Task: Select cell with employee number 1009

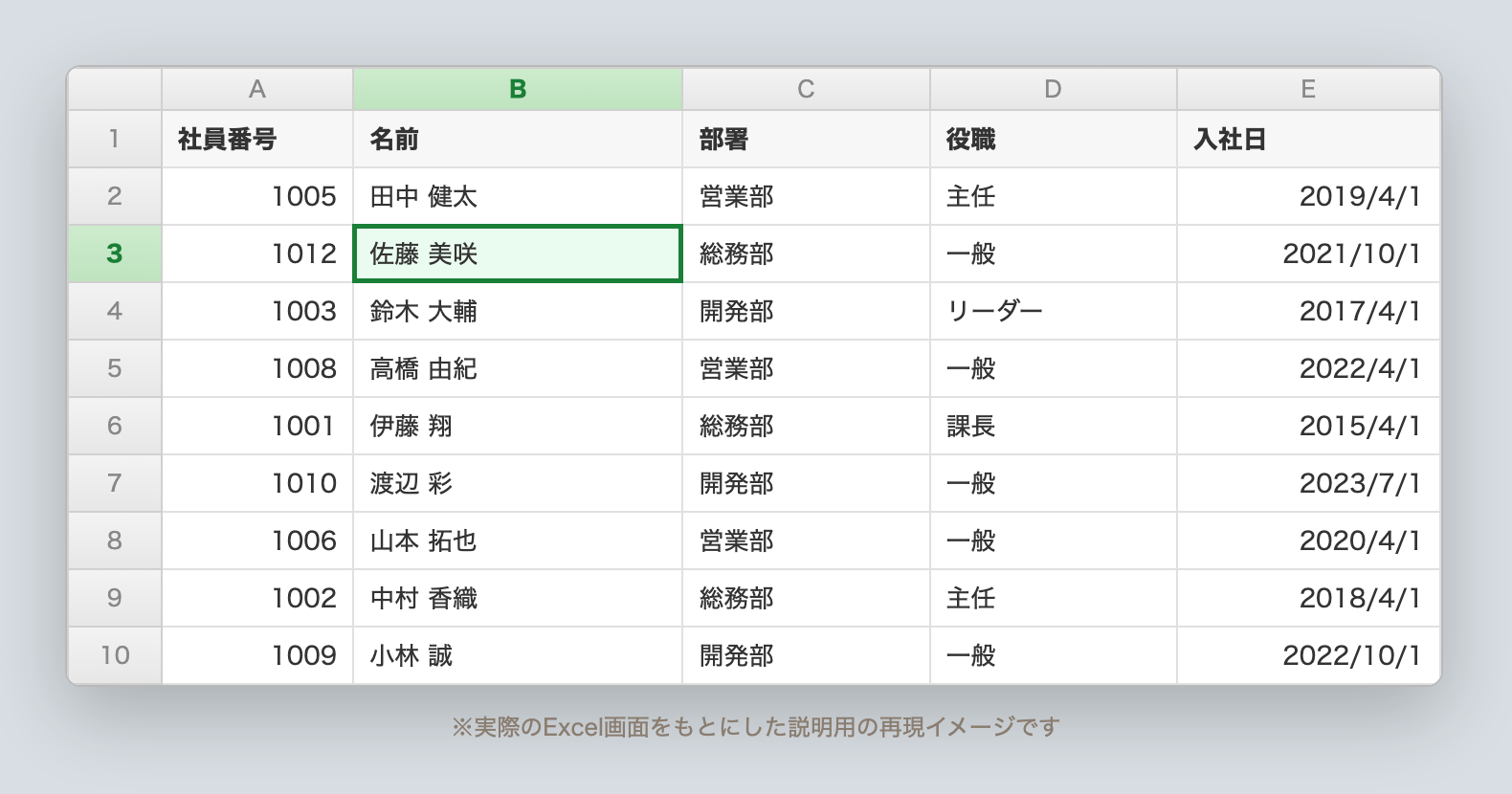Action: click(x=257, y=655)
